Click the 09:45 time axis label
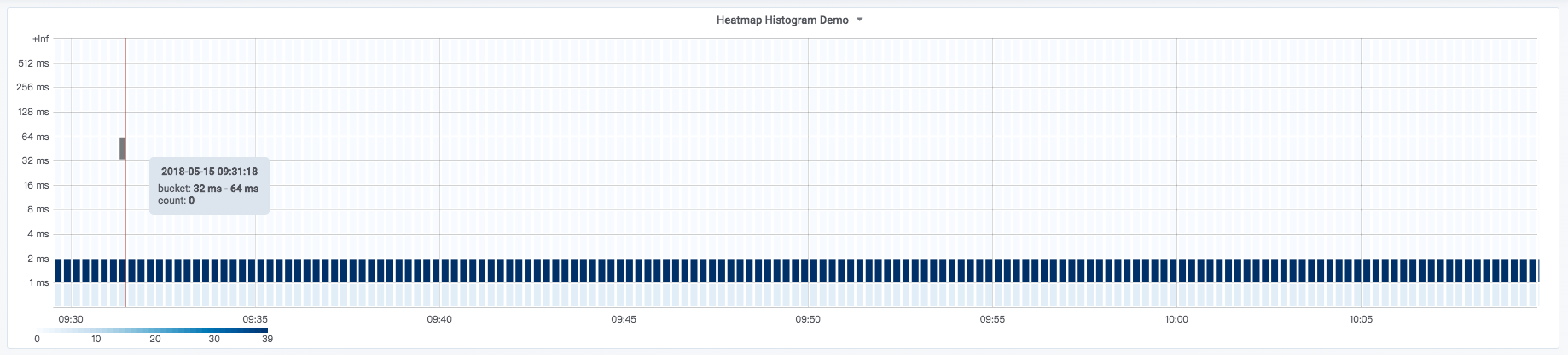1568x355 pixels. (x=624, y=319)
